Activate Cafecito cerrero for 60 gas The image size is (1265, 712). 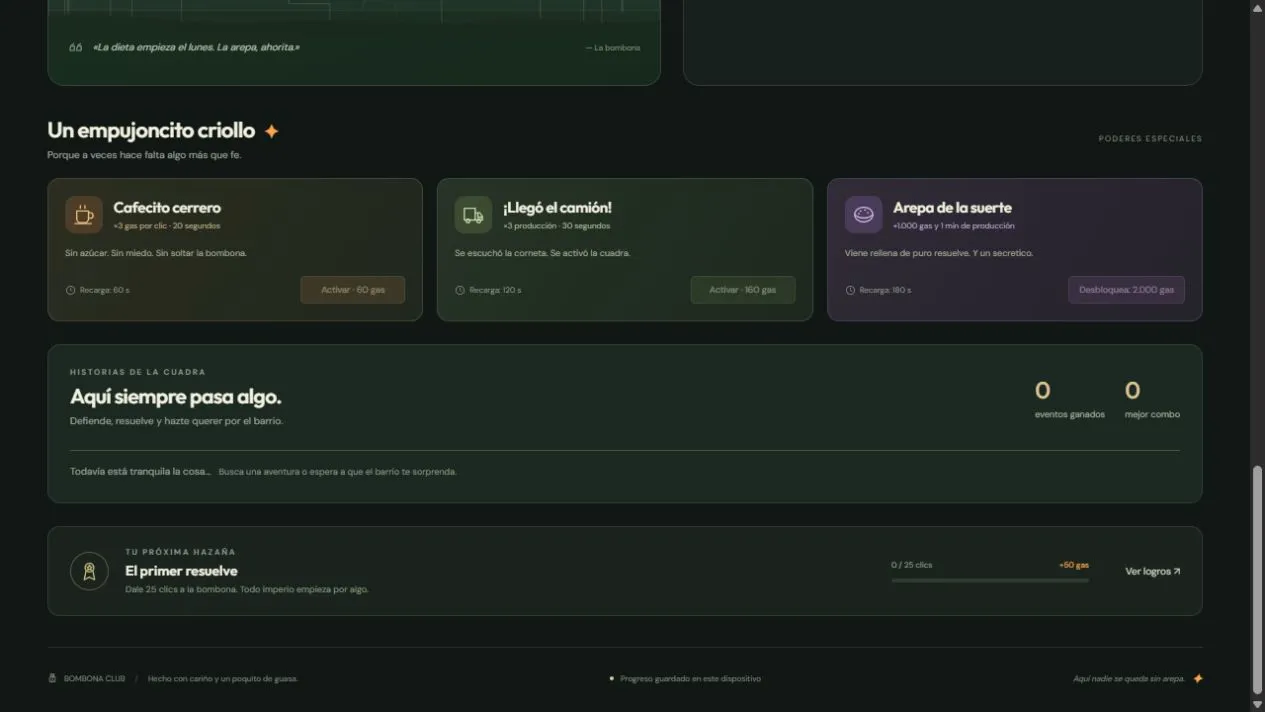coord(353,290)
